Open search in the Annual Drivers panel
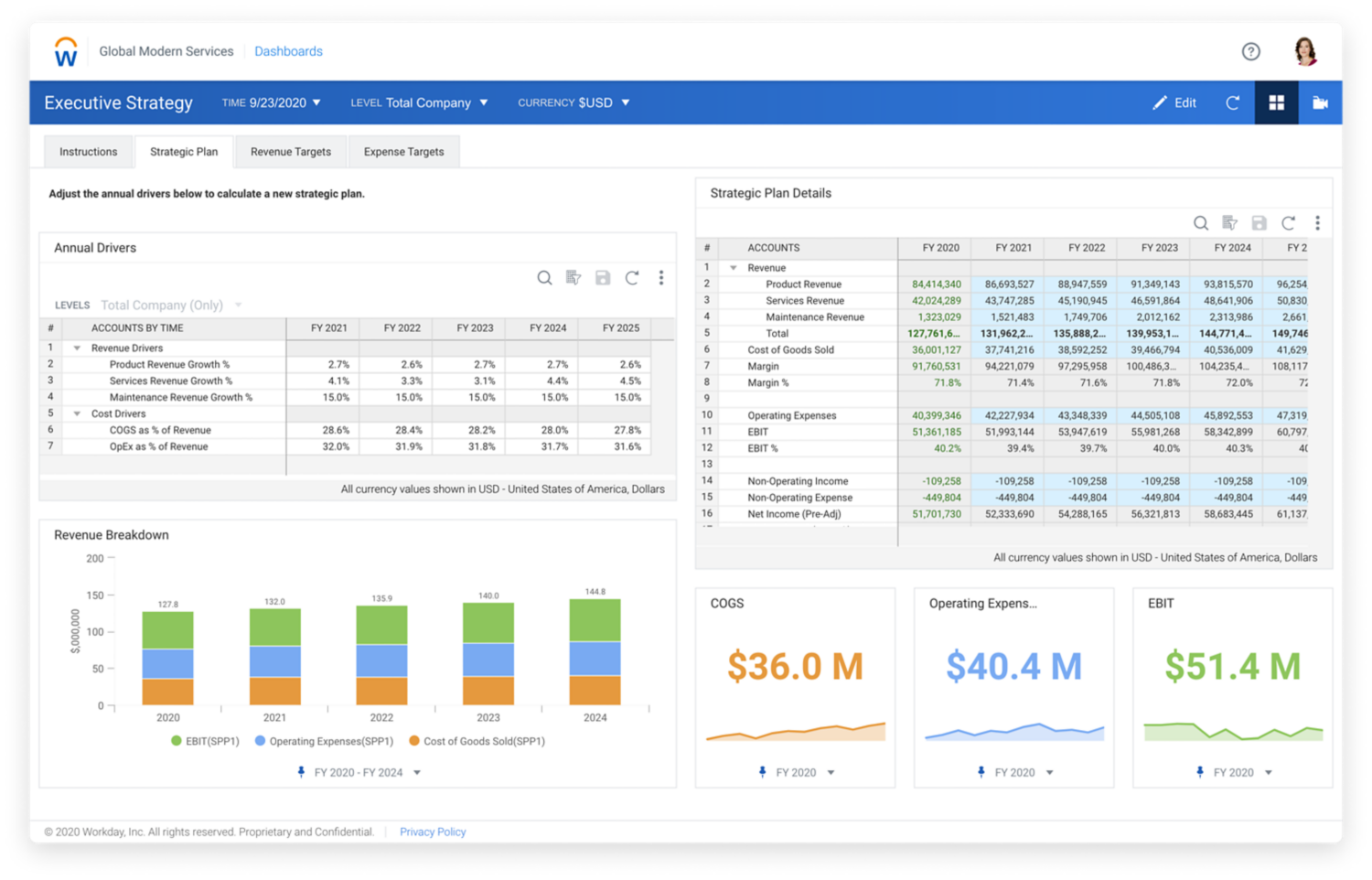This screenshot has height=880, width=1372. click(x=544, y=277)
